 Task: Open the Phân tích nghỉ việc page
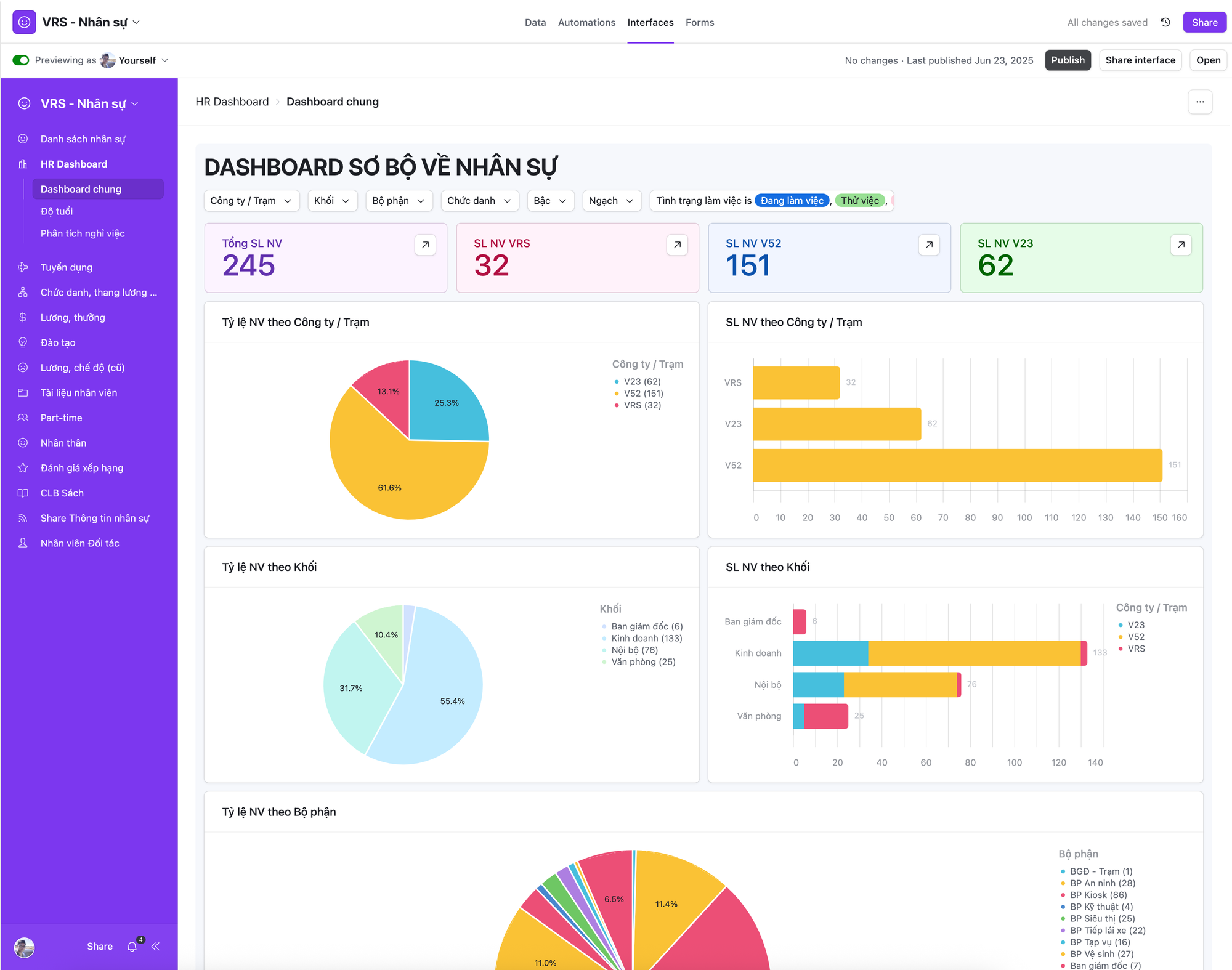point(83,233)
